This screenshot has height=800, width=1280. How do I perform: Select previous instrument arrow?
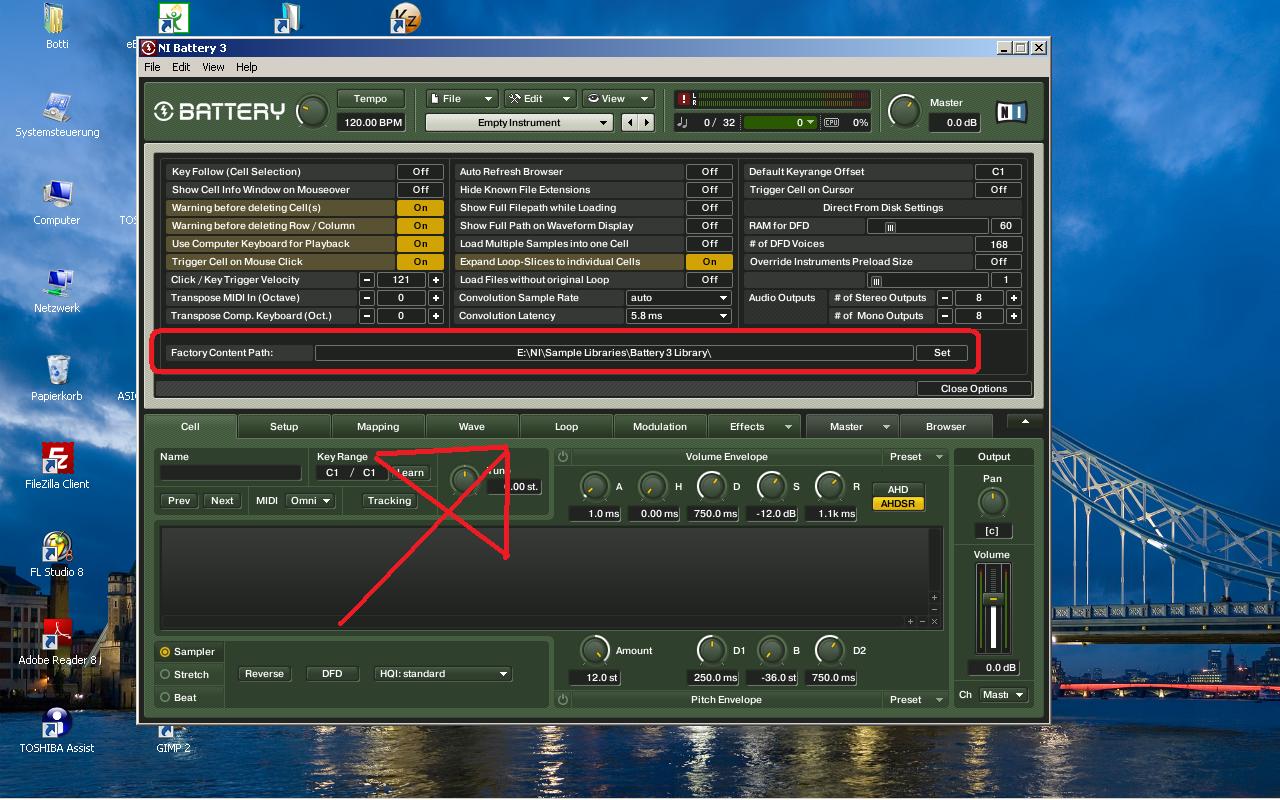click(629, 123)
